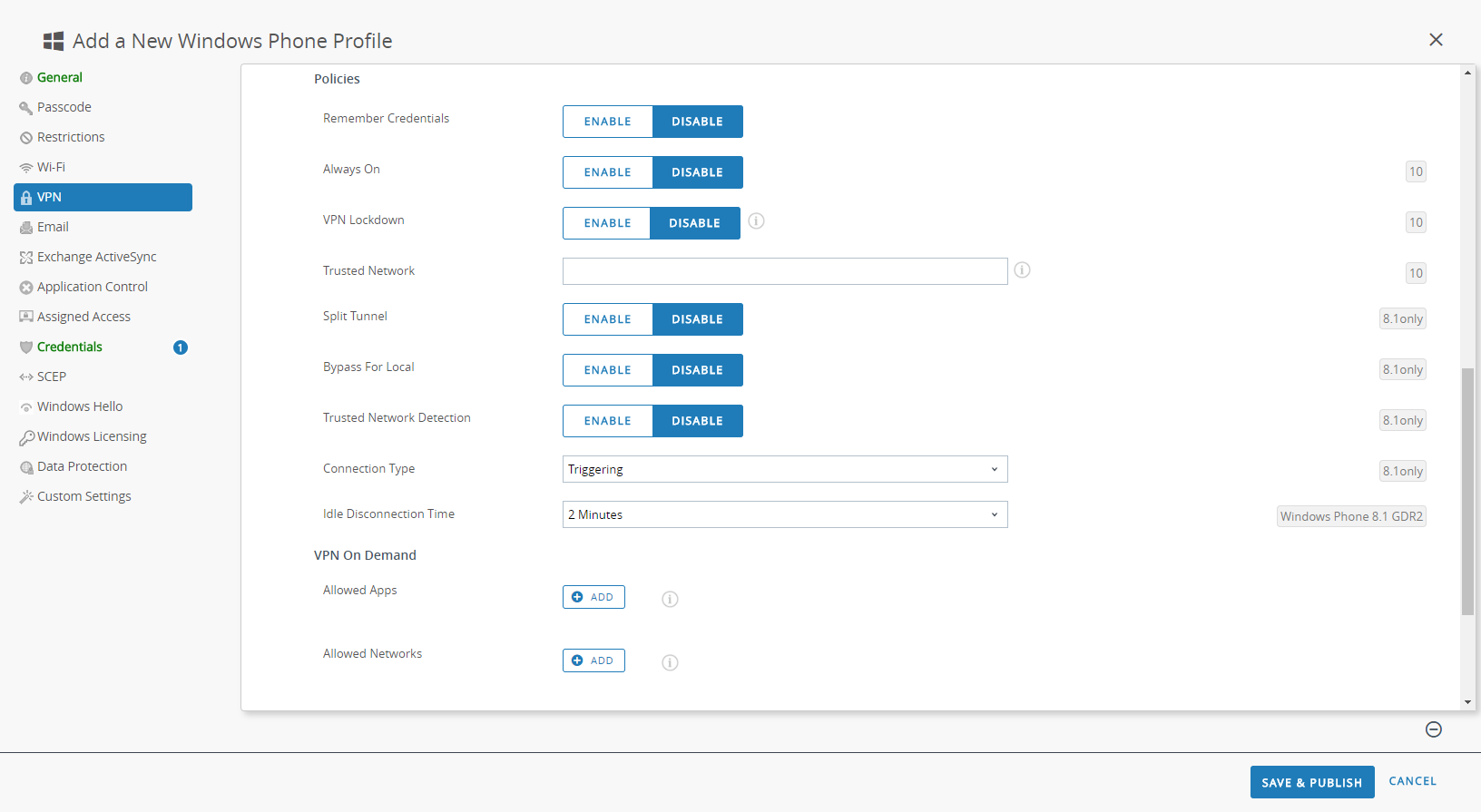This screenshot has height=812, width=1481.
Task: Disable Trusted Network Detection
Action: pos(697,421)
